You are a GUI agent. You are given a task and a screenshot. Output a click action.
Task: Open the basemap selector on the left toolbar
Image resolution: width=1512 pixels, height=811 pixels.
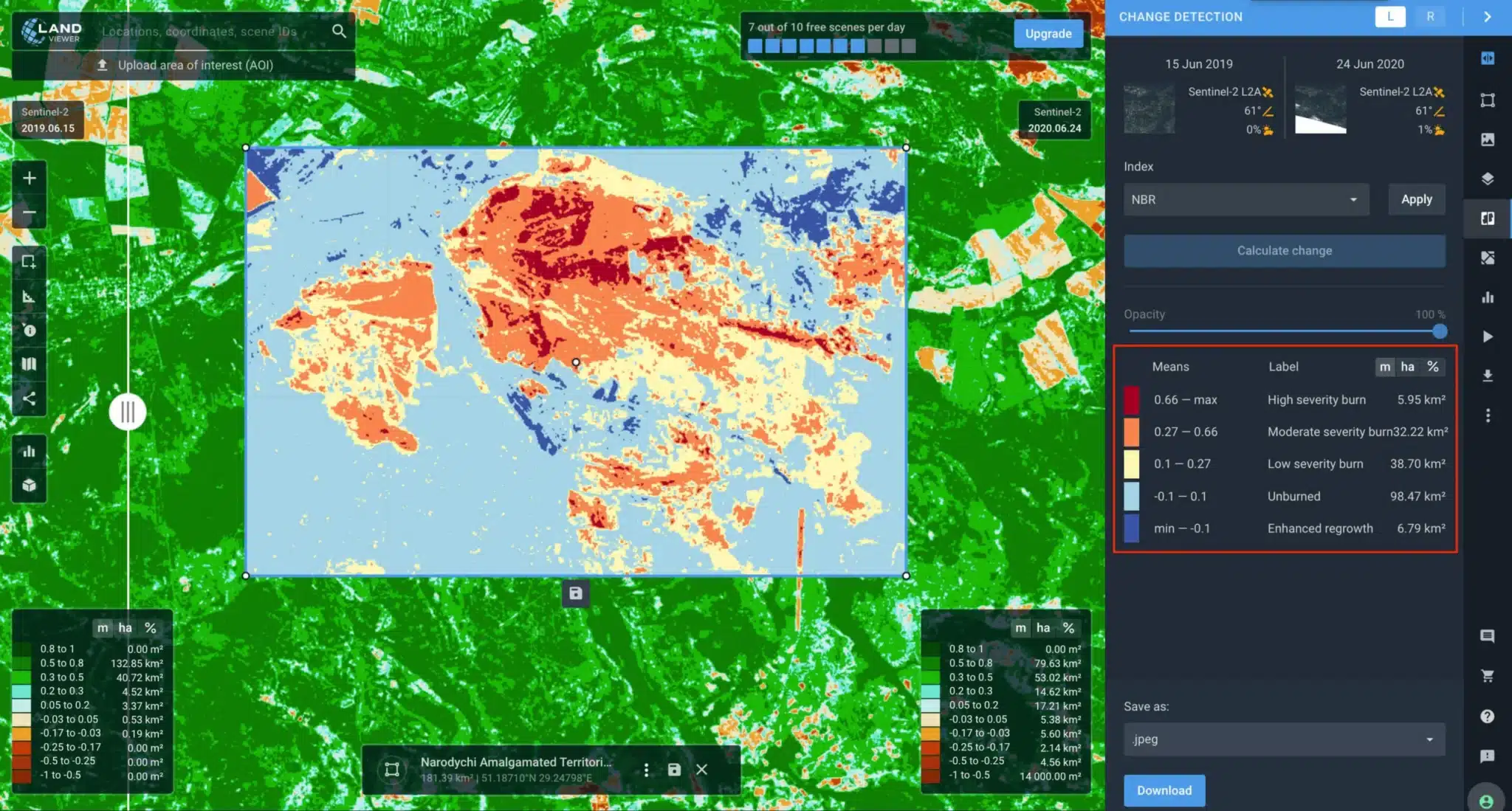(29, 364)
